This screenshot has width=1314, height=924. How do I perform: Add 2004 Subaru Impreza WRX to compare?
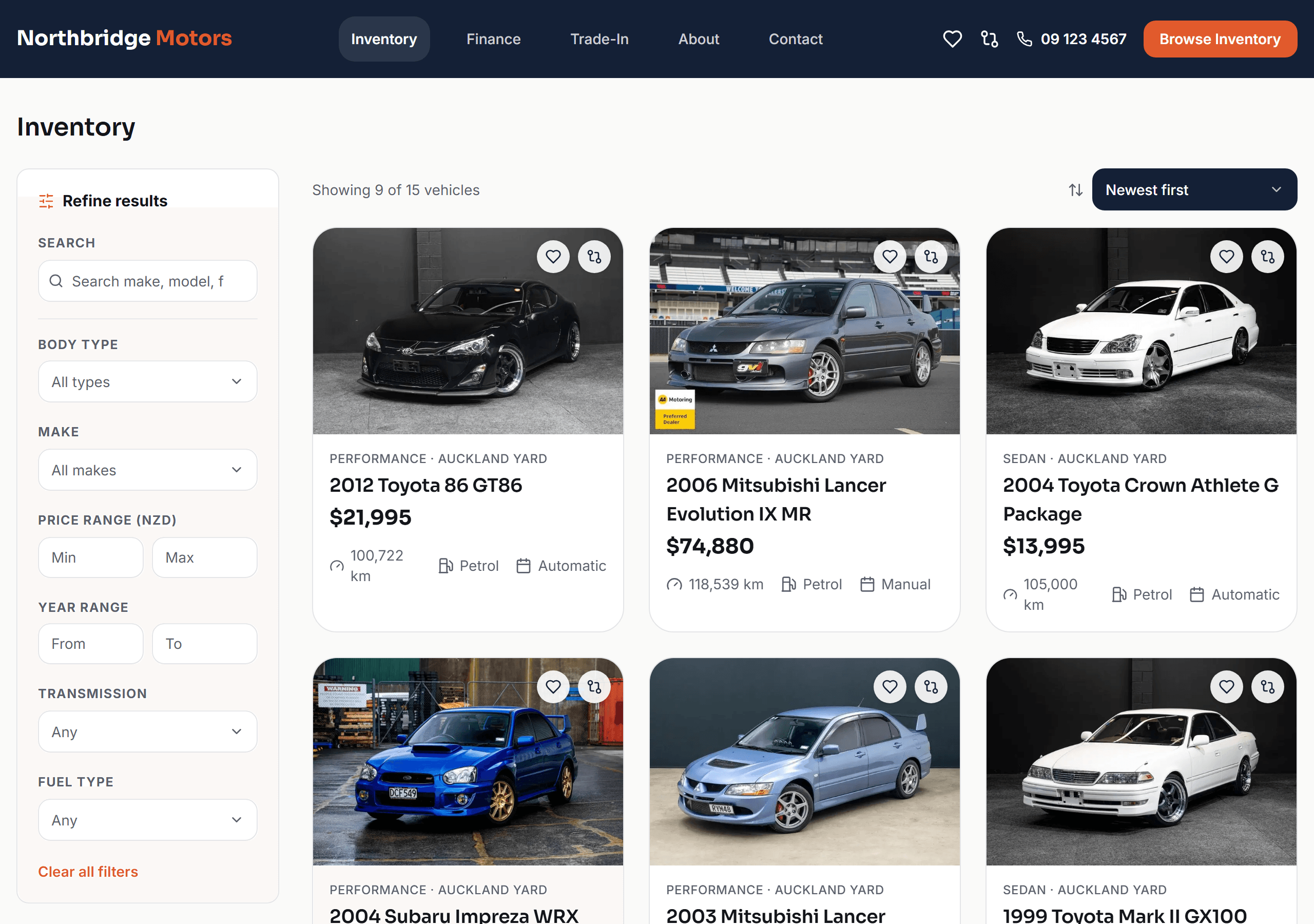click(594, 686)
